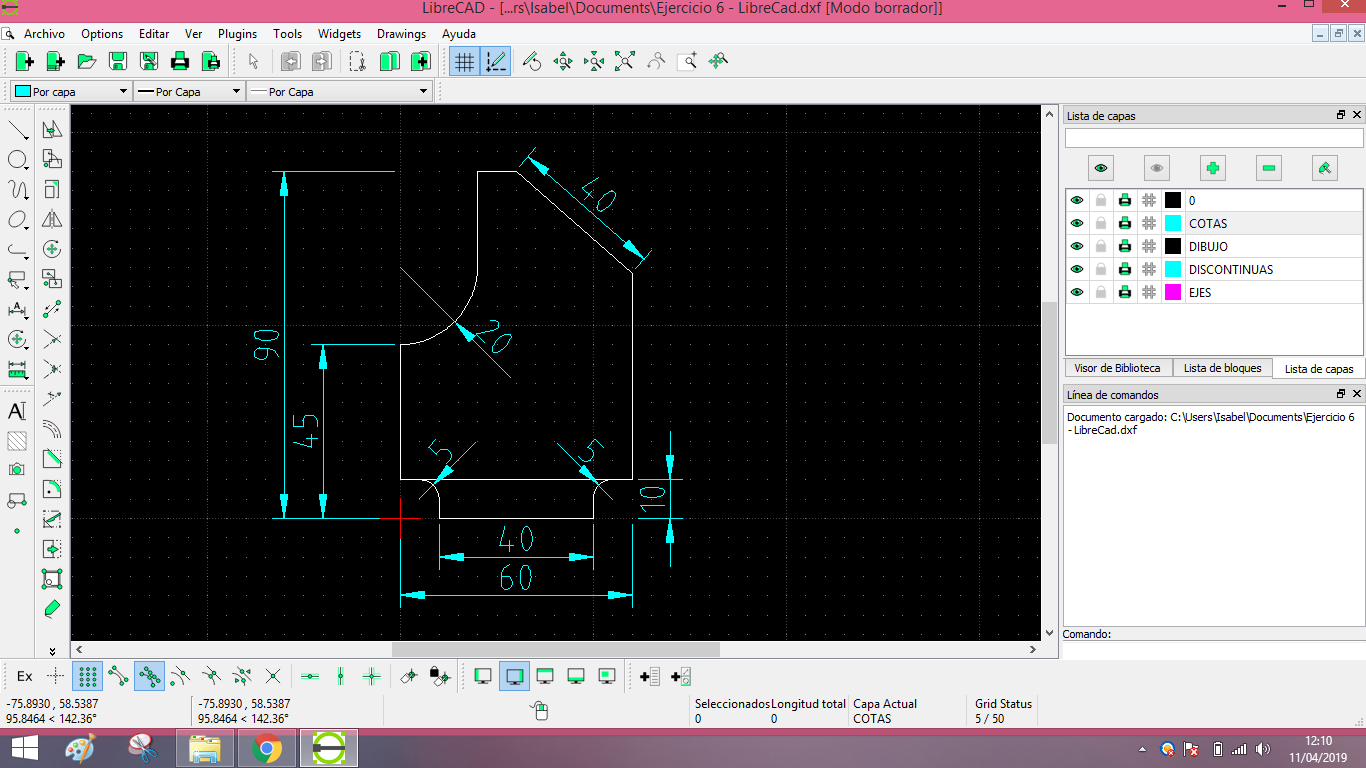Select the Line tool
The height and width of the screenshot is (768, 1366).
point(17,129)
